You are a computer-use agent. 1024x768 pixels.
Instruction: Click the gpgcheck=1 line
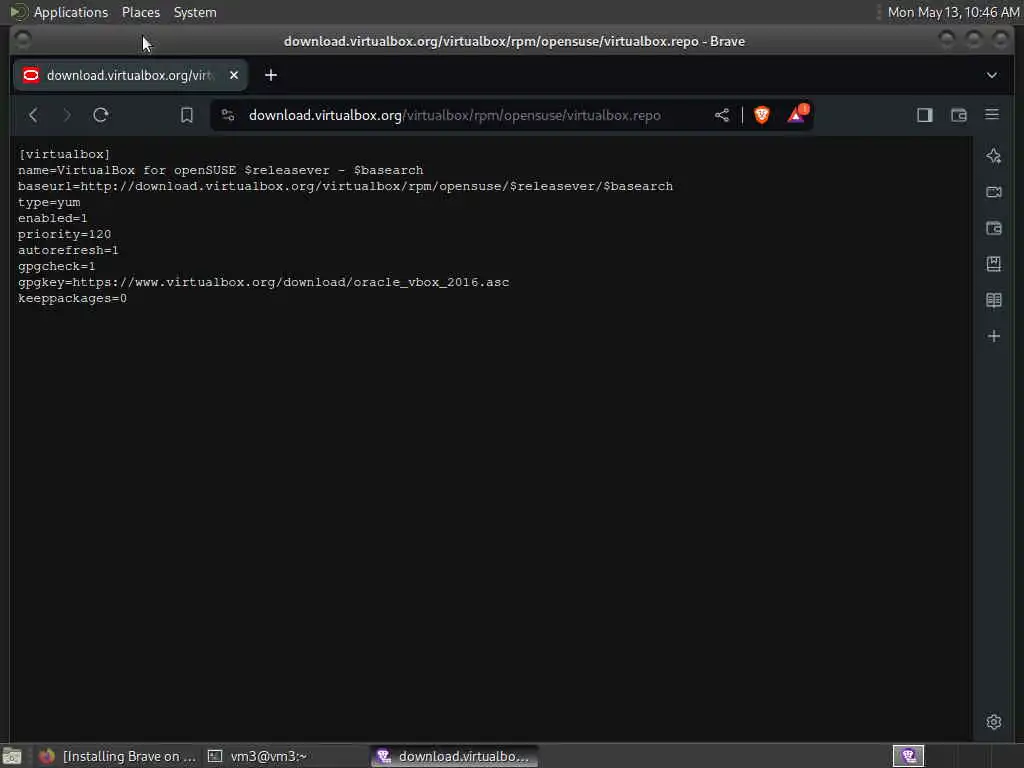[57, 266]
